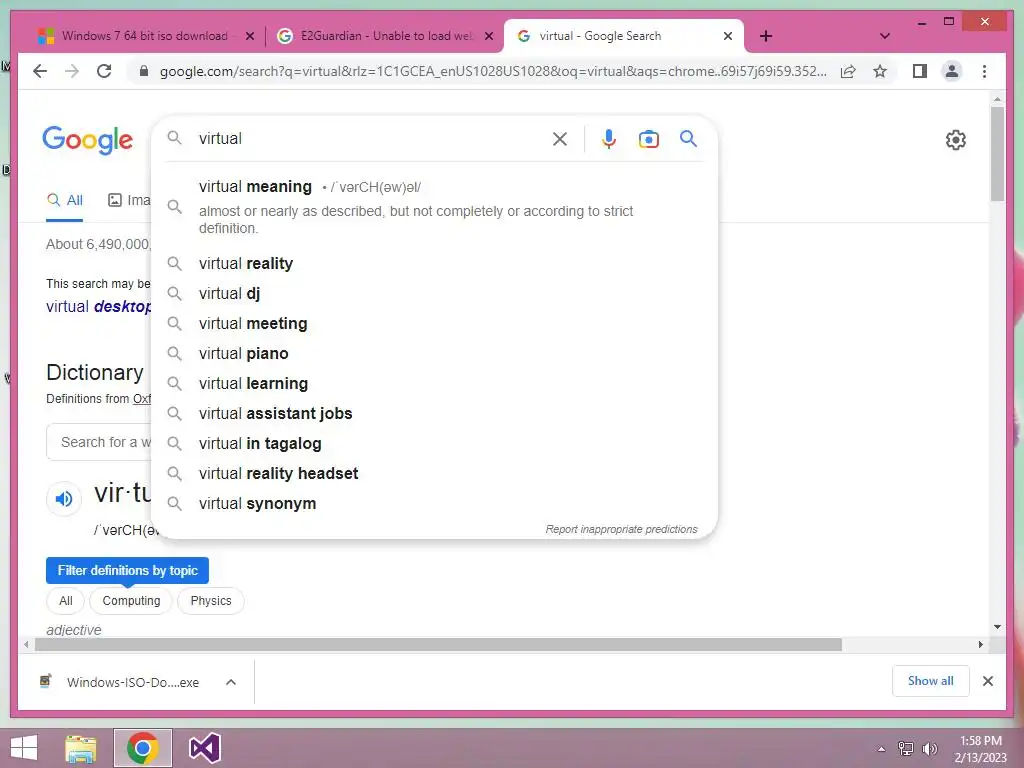Choose suggestion virtual reality
Image resolution: width=1024 pixels, height=768 pixels.
click(x=434, y=263)
